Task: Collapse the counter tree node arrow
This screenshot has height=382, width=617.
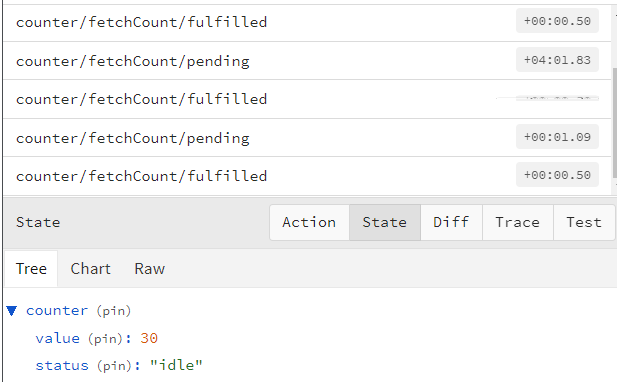Action: (x=12, y=311)
